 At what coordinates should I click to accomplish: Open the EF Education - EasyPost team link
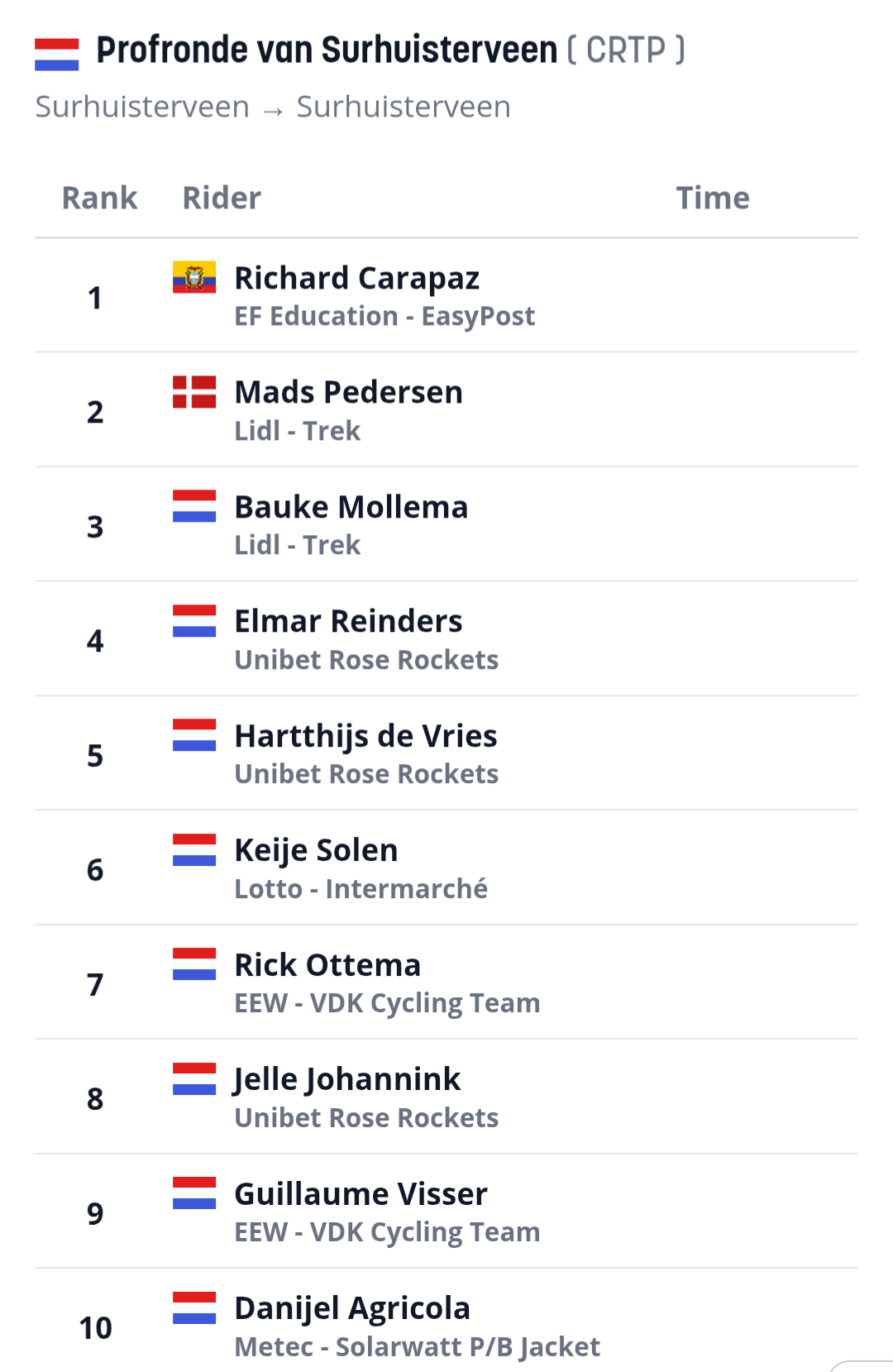tap(384, 316)
